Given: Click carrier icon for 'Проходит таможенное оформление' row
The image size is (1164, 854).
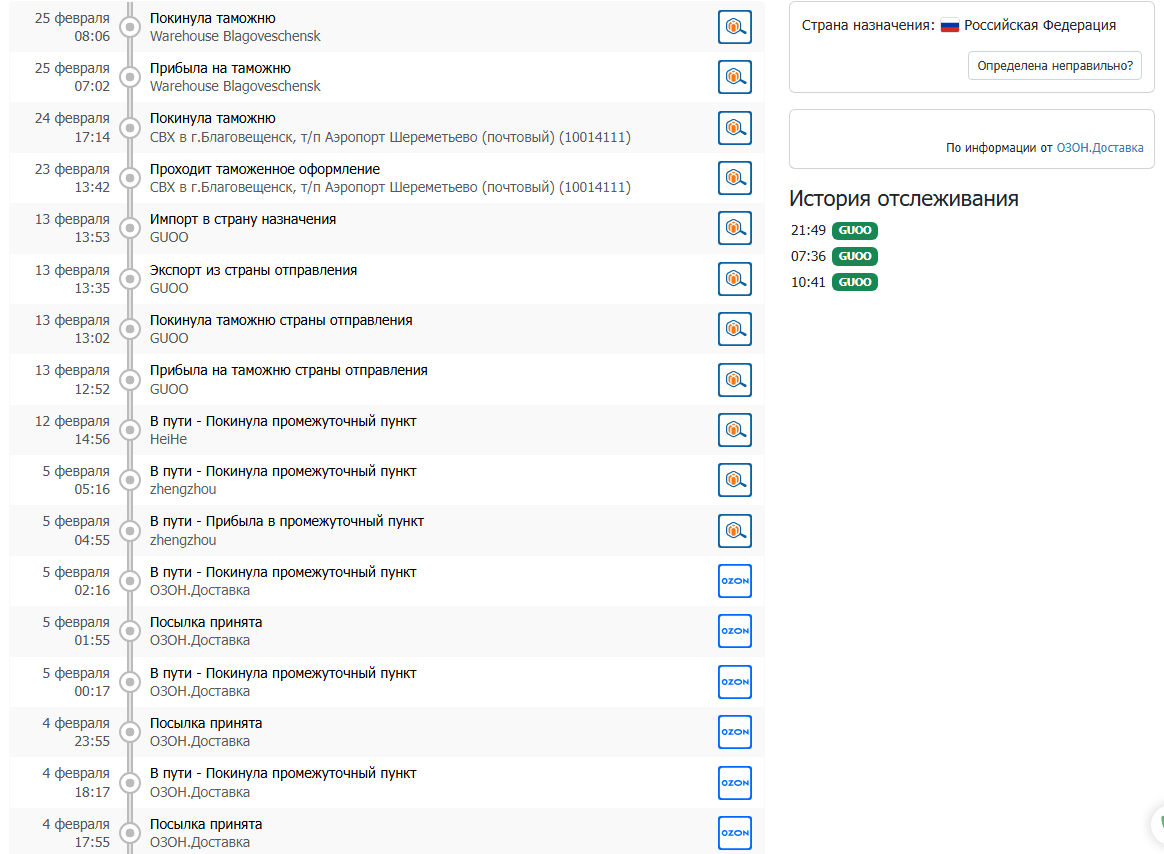Looking at the screenshot, I should coord(735,178).
